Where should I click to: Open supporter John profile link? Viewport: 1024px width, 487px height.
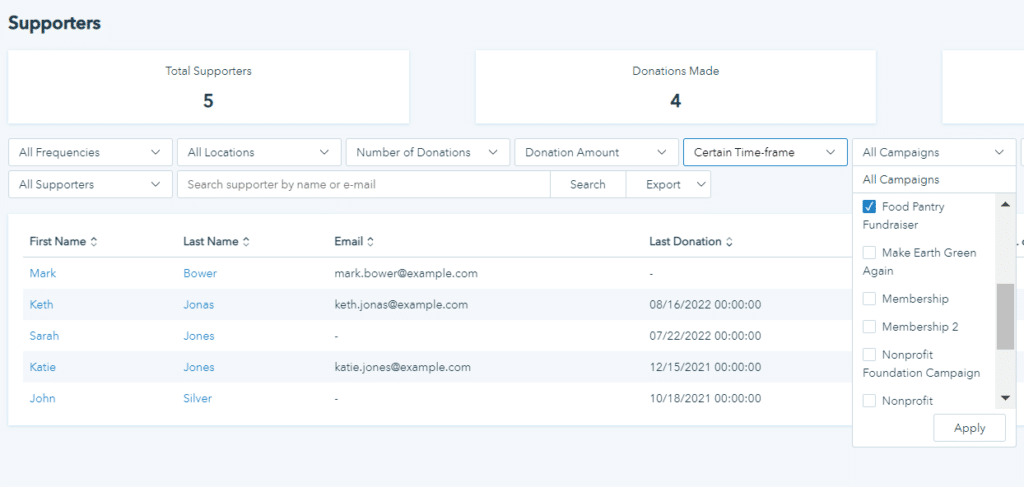[x=42, y=398]
